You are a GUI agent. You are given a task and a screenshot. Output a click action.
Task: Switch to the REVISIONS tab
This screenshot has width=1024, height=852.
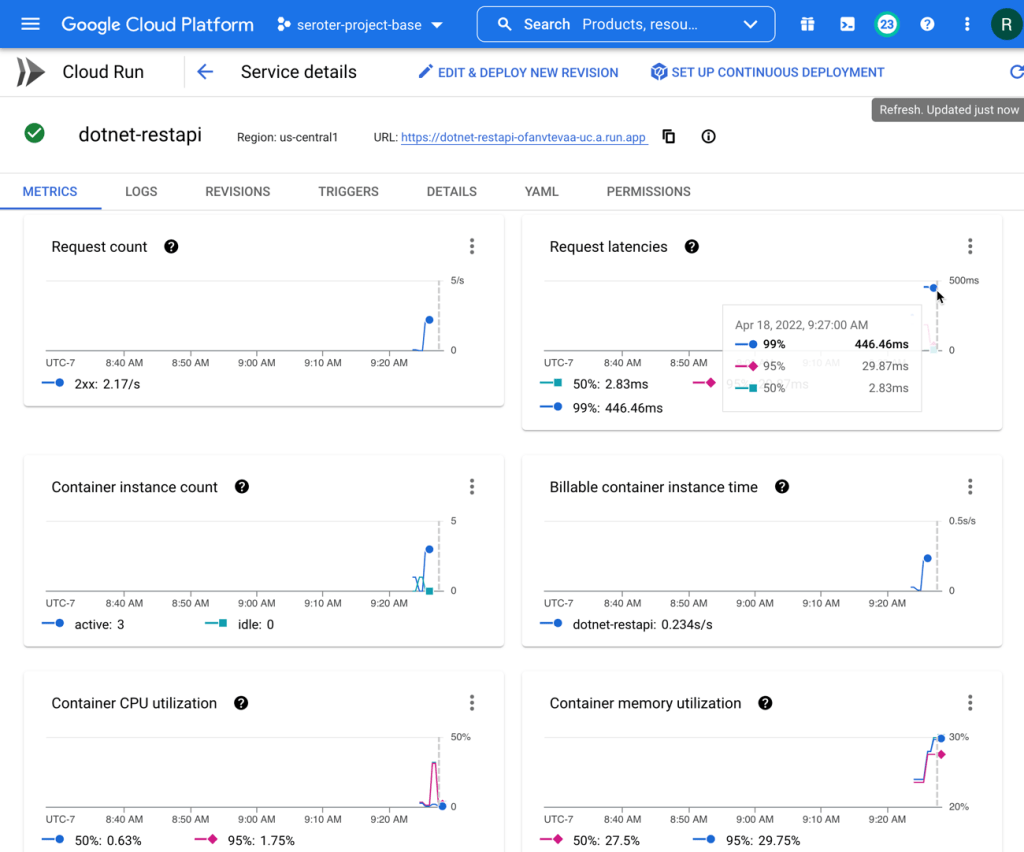pos(238,191)
